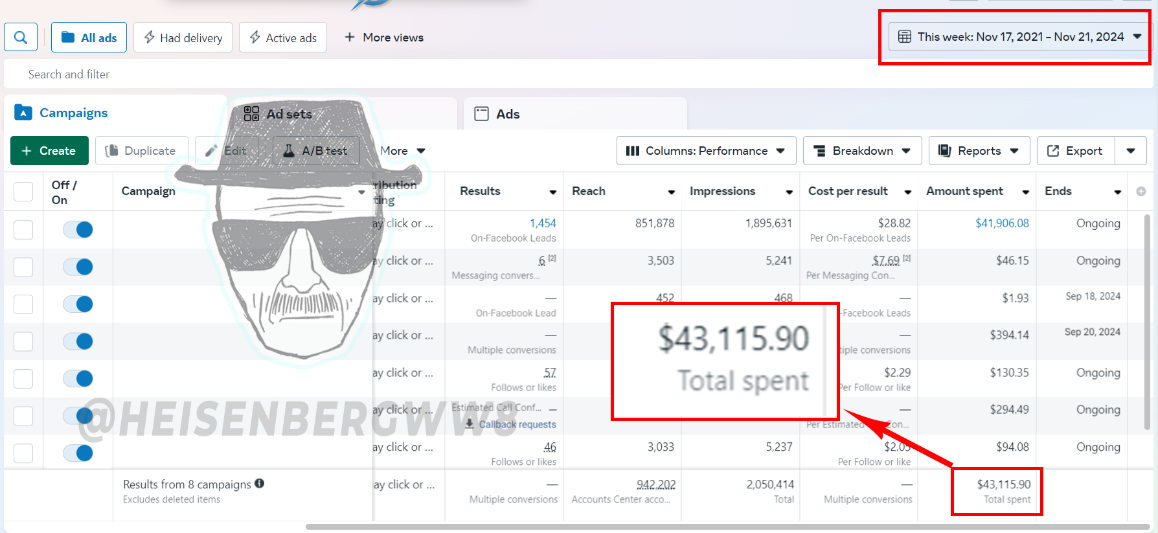Select checkbox for the $1.93 campaign row
Screen dimensions: 1158x533
click(x=24, y=303)
